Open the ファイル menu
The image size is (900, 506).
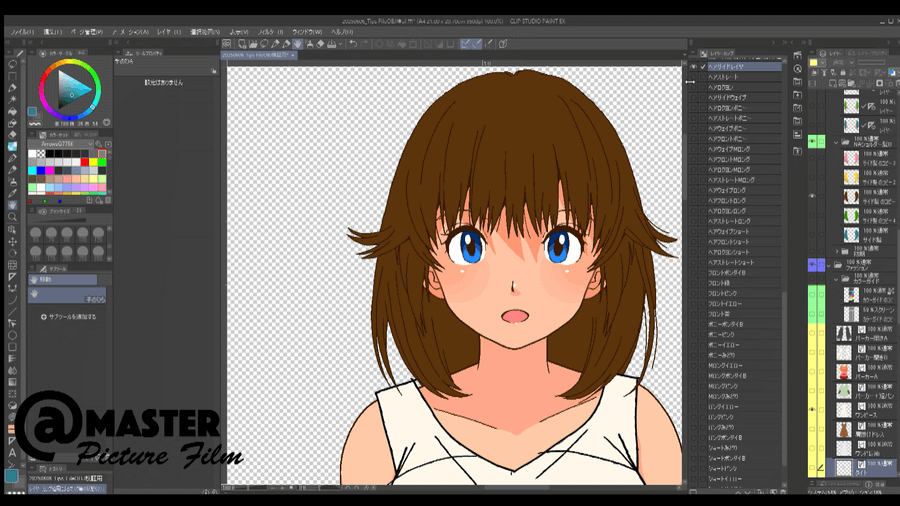click(x=20, y=32)
